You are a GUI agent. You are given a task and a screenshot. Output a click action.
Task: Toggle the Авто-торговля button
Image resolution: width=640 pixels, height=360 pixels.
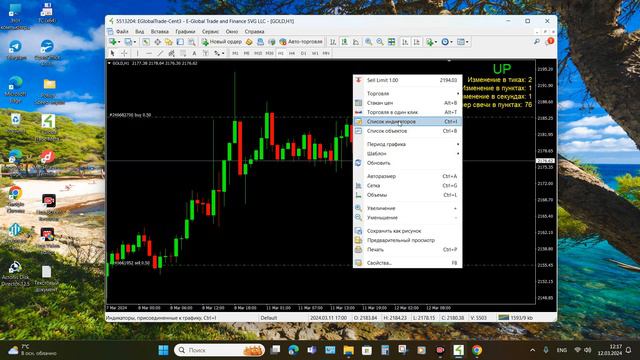[301, 42]
